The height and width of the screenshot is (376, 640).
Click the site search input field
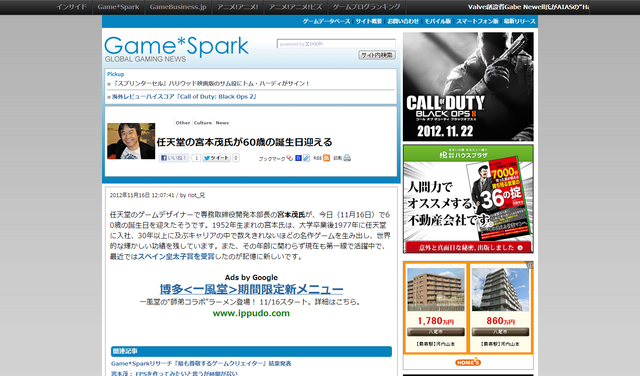coord(336,44)
